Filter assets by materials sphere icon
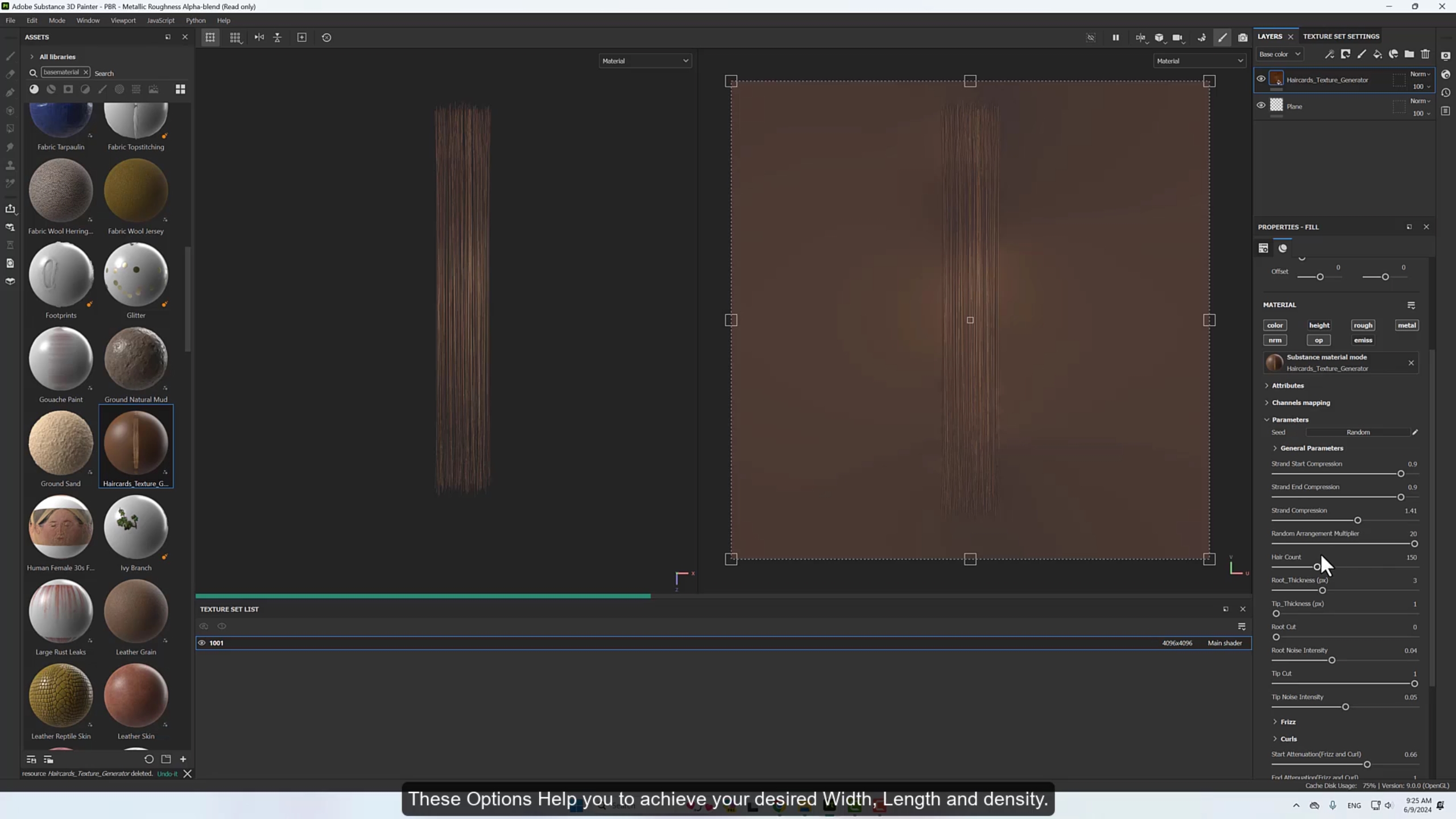The image size is (1456, 819). 34,89
